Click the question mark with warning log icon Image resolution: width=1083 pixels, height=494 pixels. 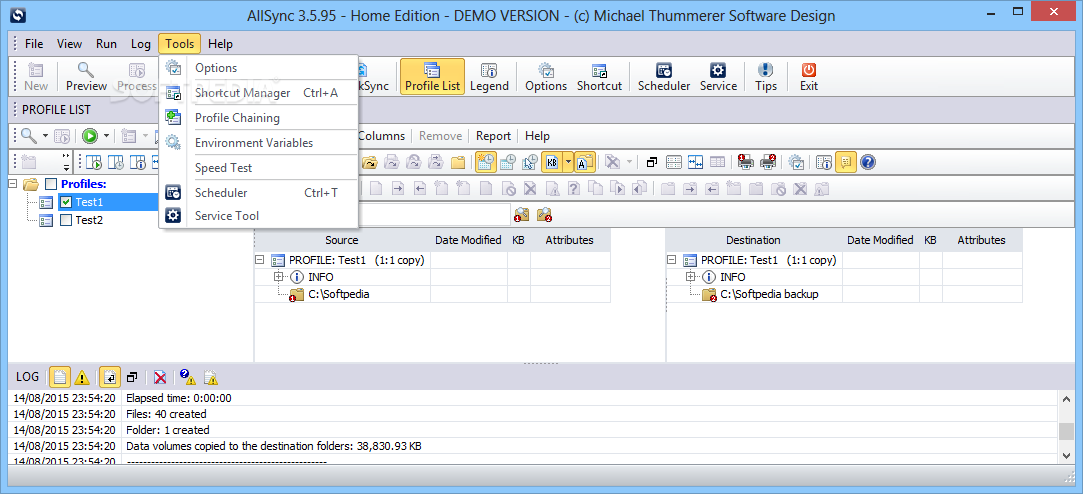[x=187, y=377]
